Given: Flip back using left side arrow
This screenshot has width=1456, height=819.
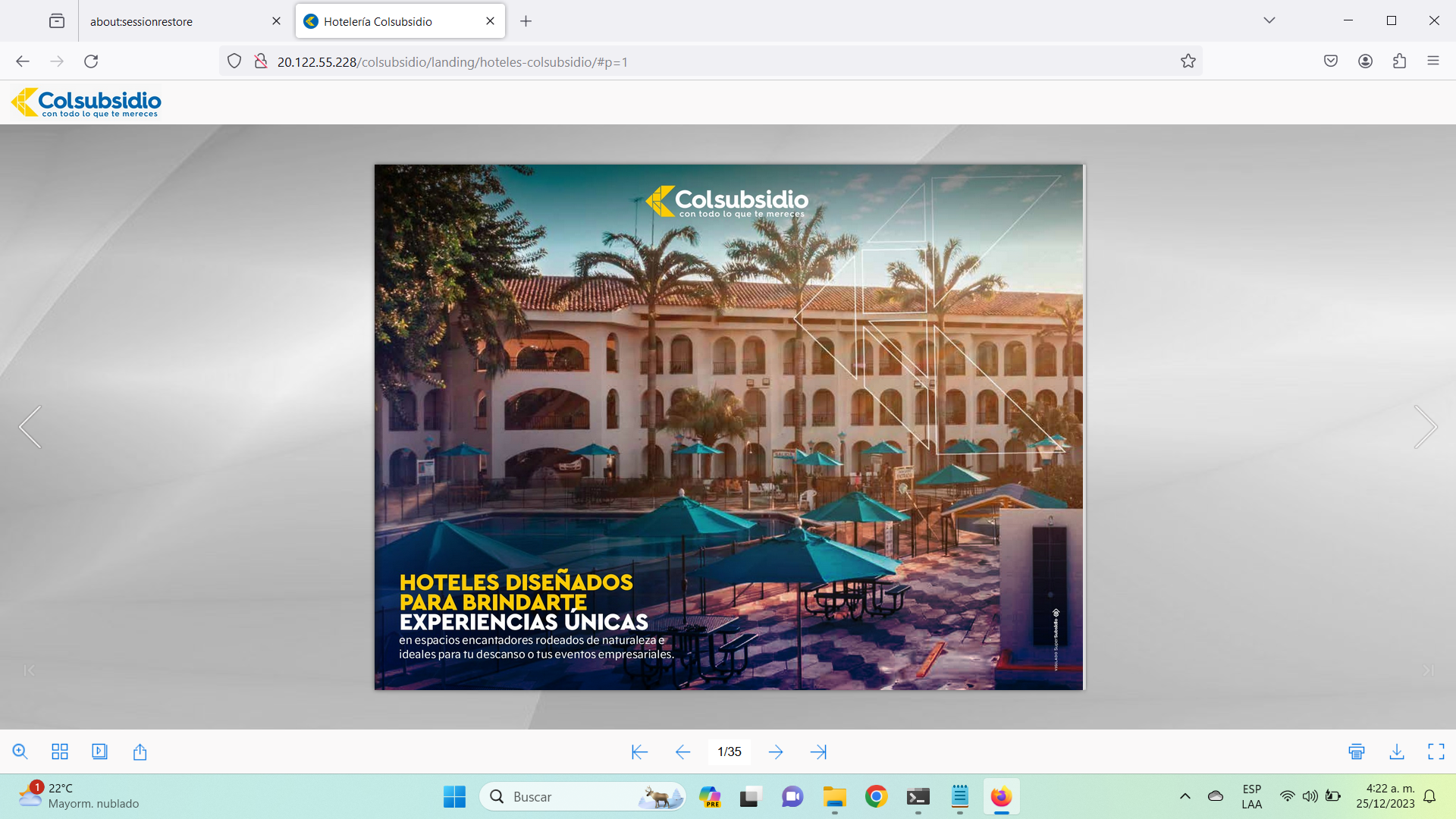Looking at the screenshot, I should [30, 427].
